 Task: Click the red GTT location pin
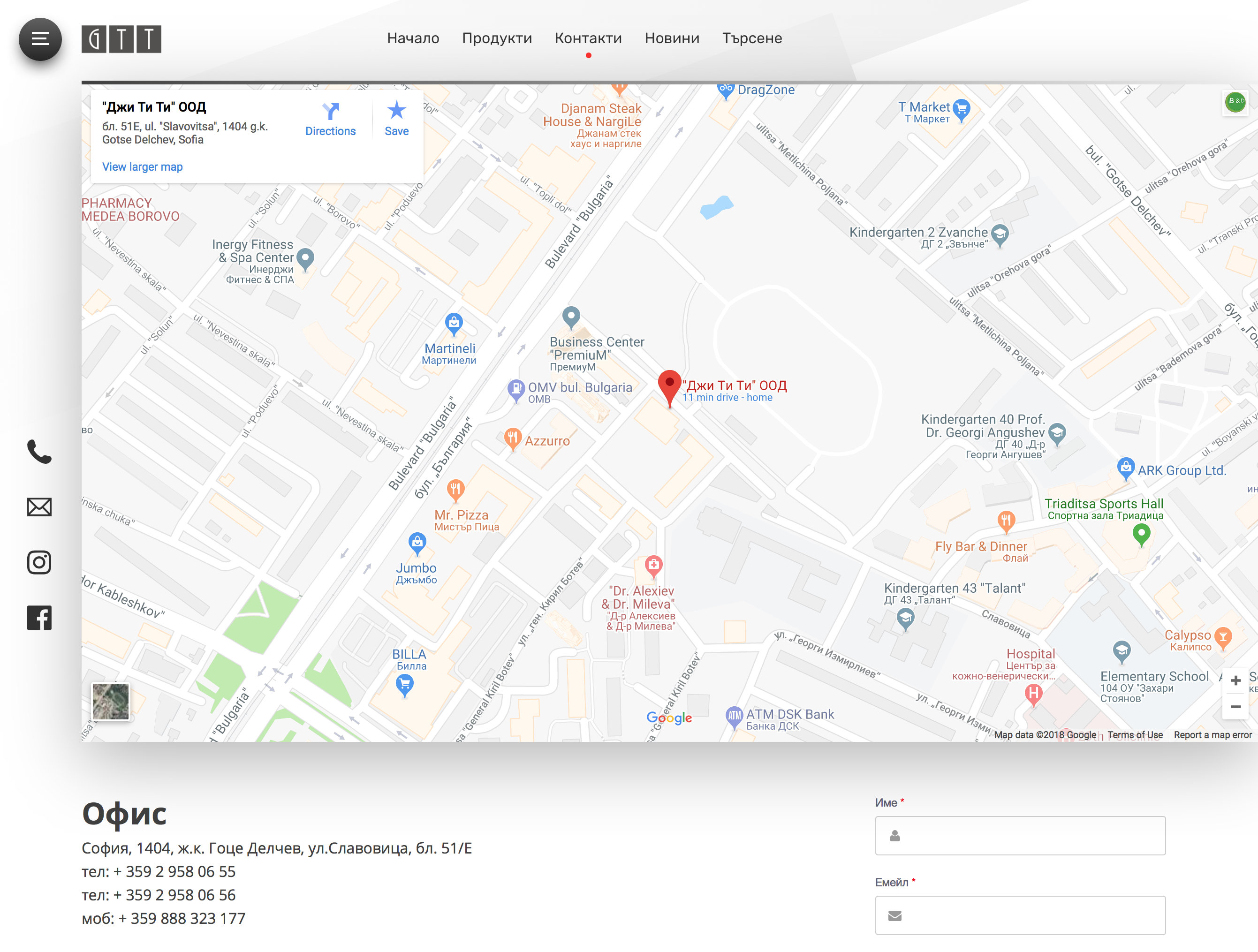coord(669,388)
